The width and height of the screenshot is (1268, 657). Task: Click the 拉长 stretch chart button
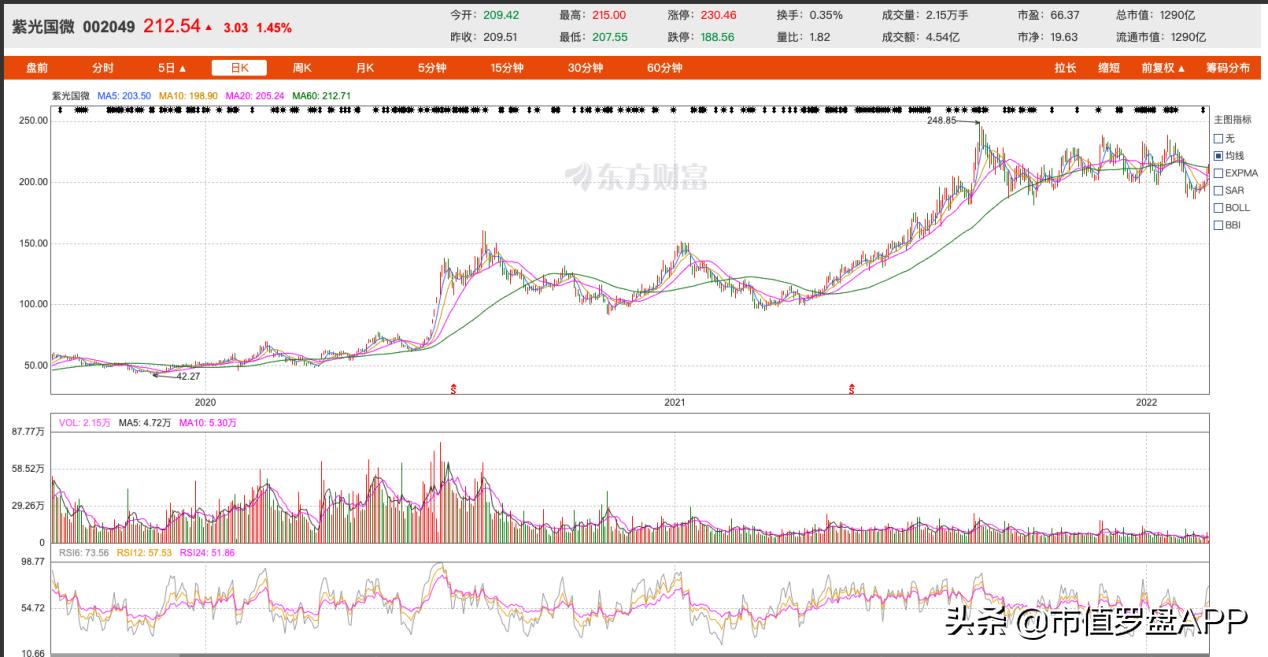1065,68
